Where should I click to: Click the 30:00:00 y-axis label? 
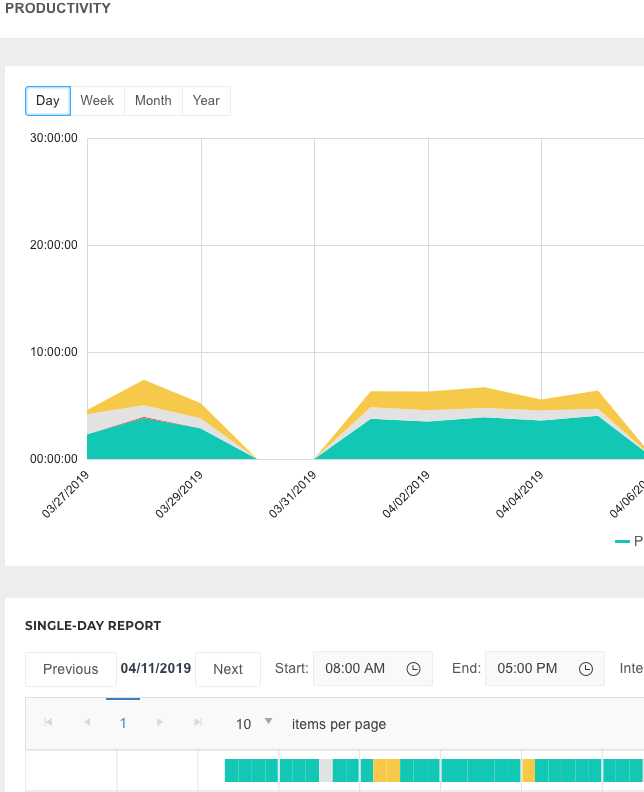pos(54,138)
